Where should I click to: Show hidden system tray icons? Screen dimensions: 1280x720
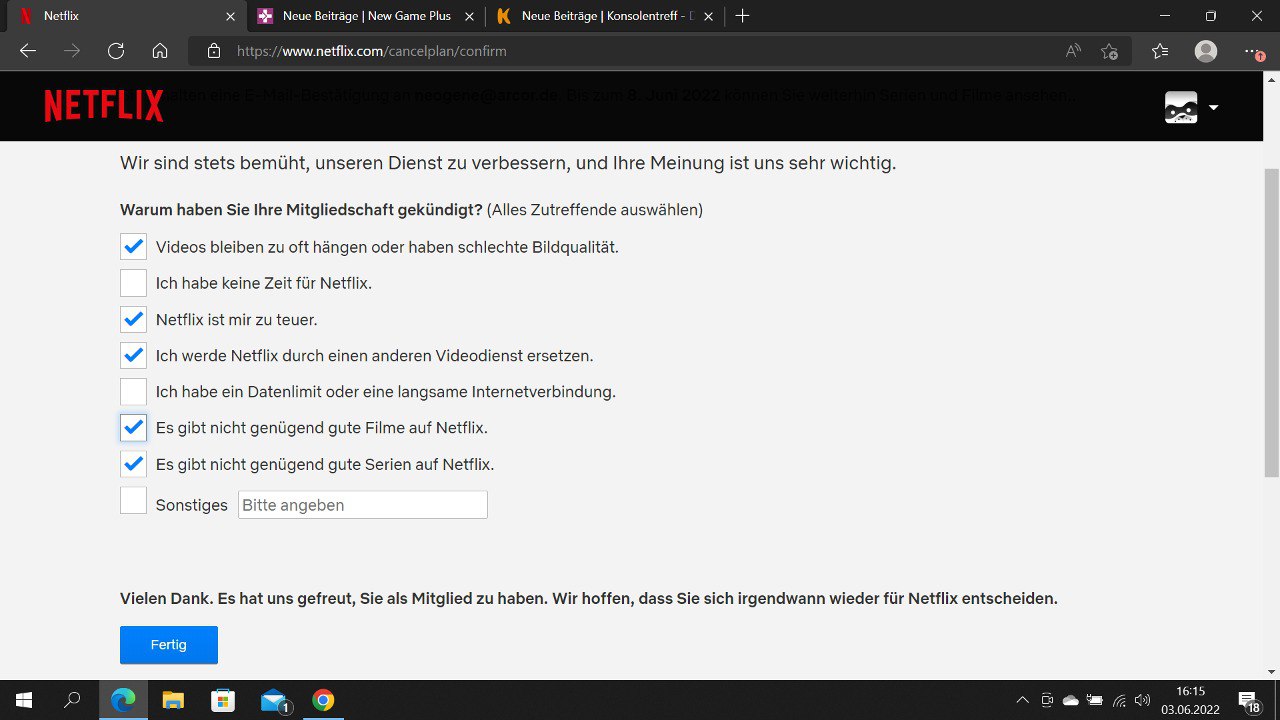tap(1022, 700)
